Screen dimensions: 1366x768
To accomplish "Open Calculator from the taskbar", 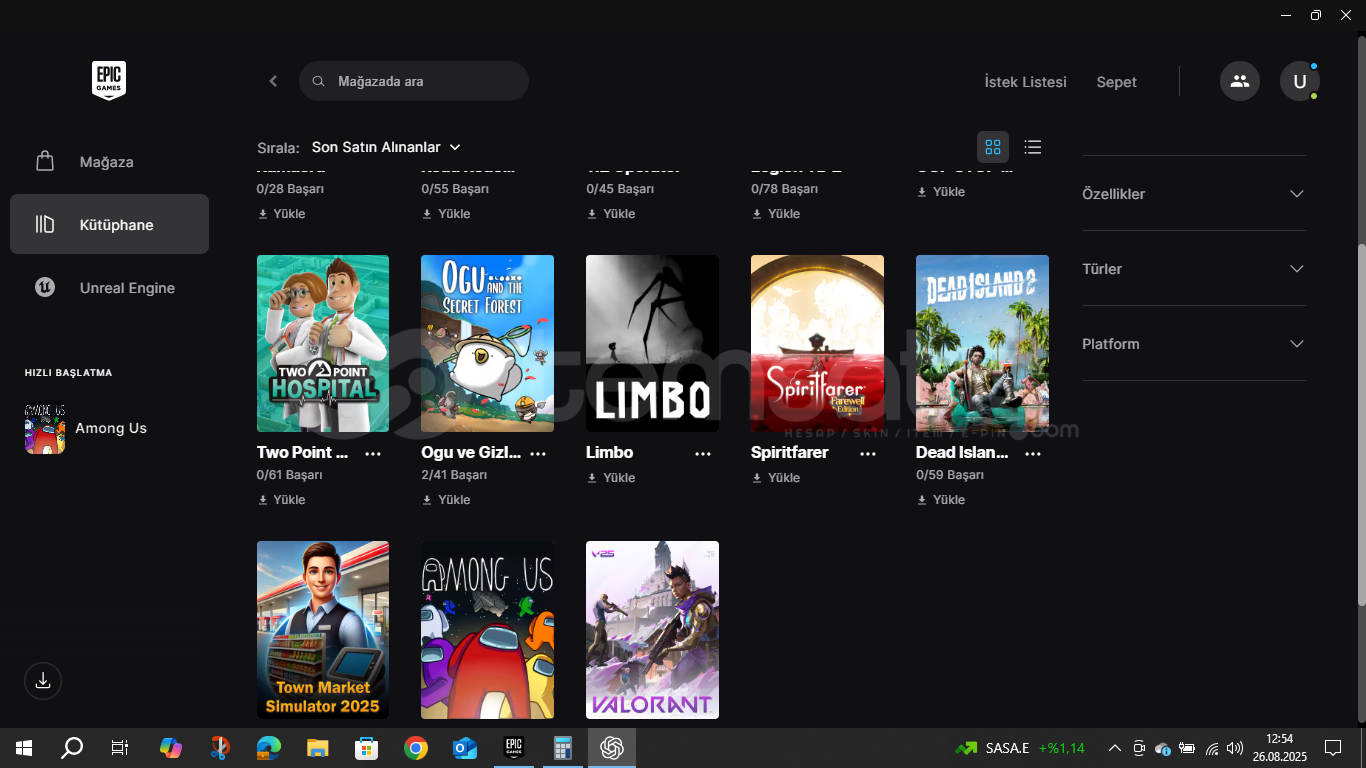I will pos(563,748).
